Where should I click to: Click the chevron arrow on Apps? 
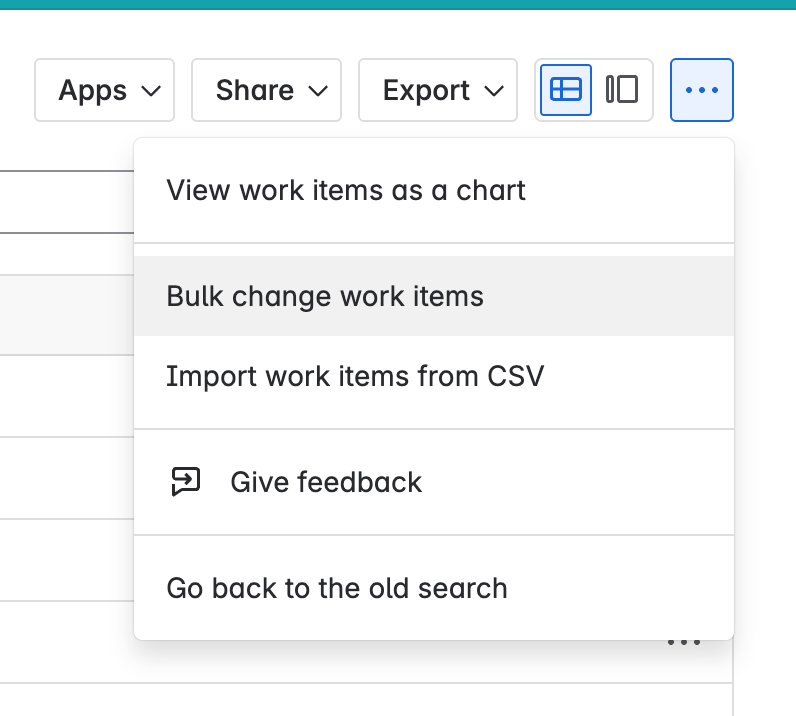point(152,91)
